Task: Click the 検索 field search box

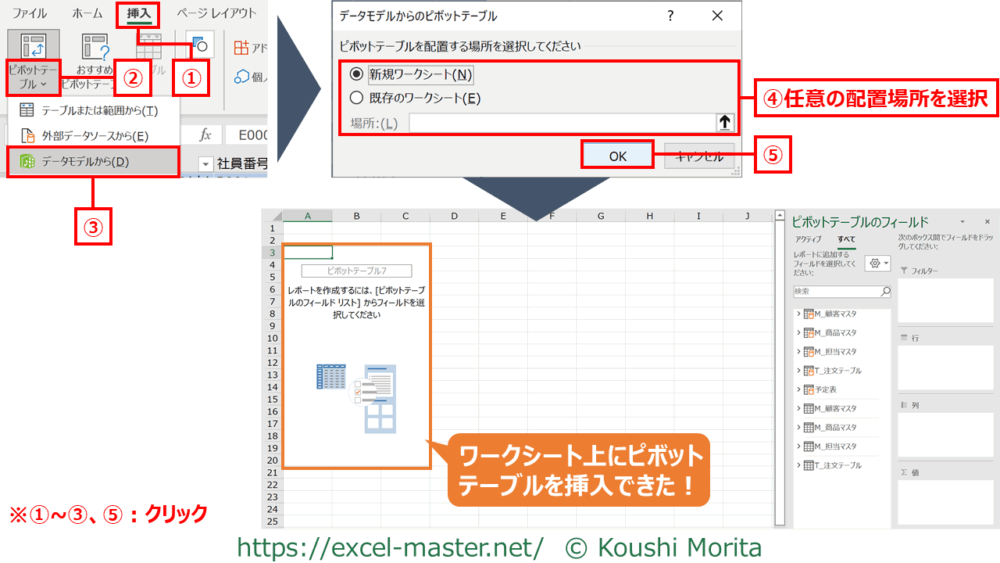Action: (x=834, y=292)
